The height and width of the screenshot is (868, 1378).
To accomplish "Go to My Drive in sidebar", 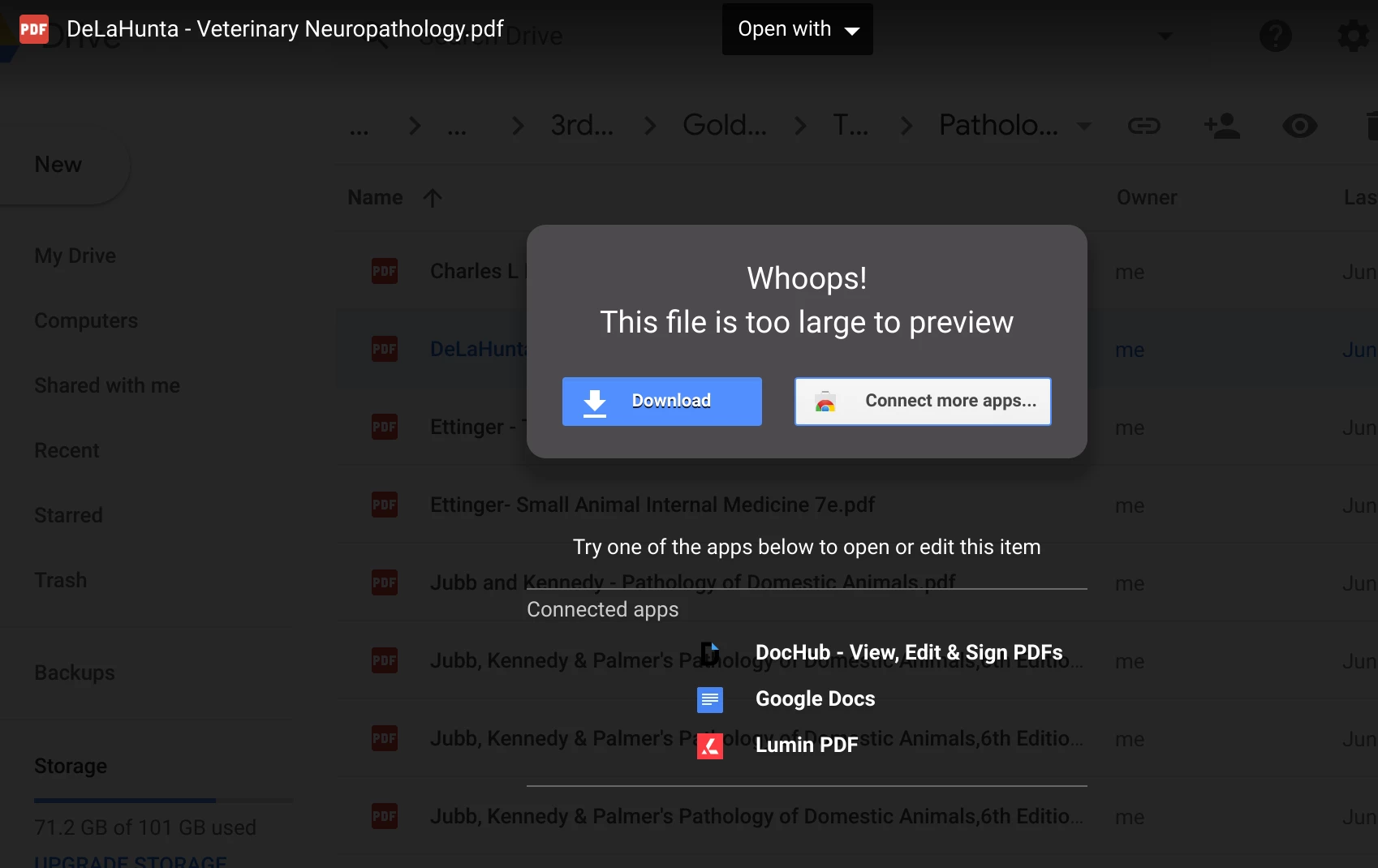I will tap(75, 256).
